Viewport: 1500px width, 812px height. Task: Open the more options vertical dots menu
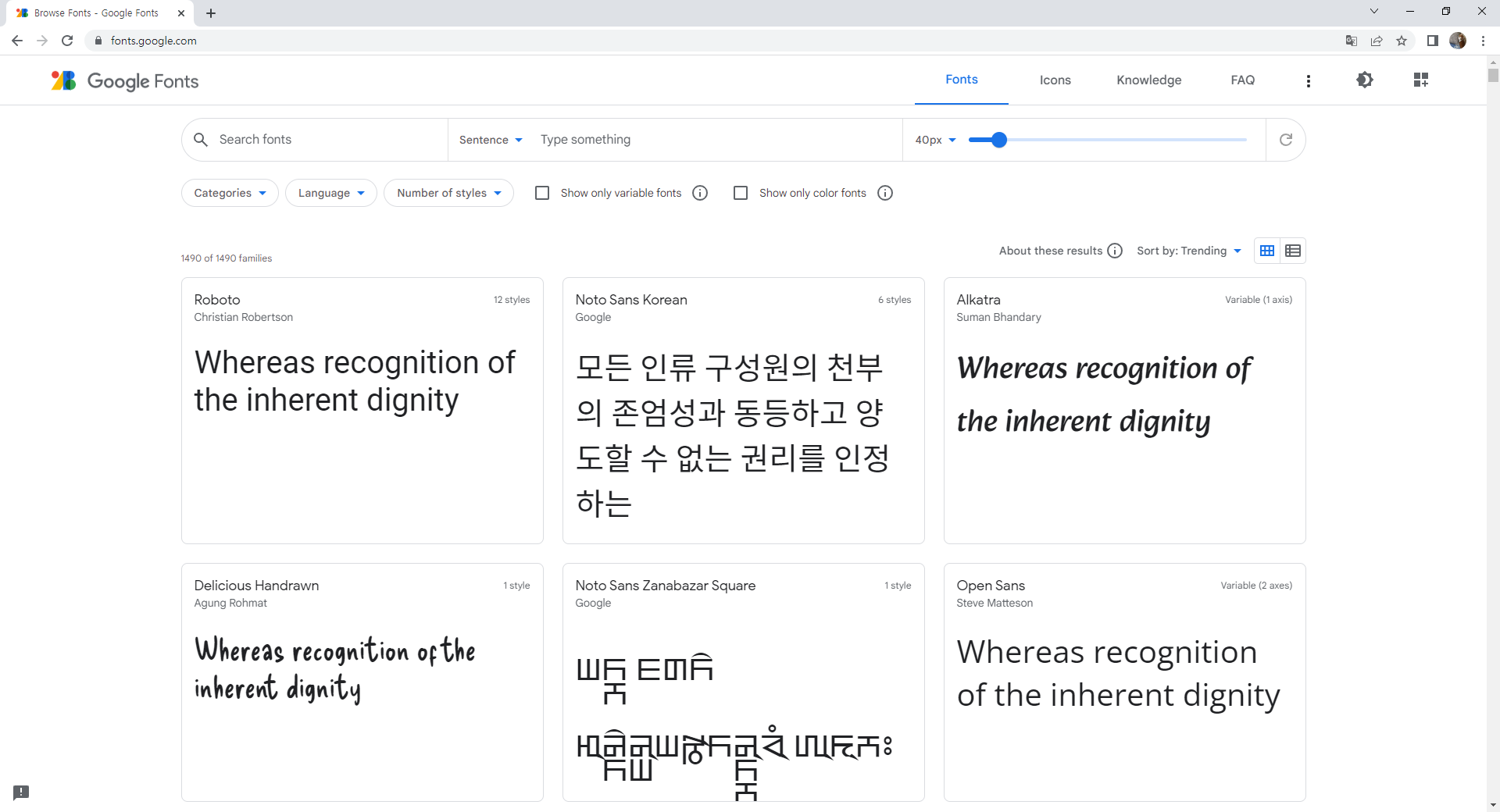(1309, 80)
